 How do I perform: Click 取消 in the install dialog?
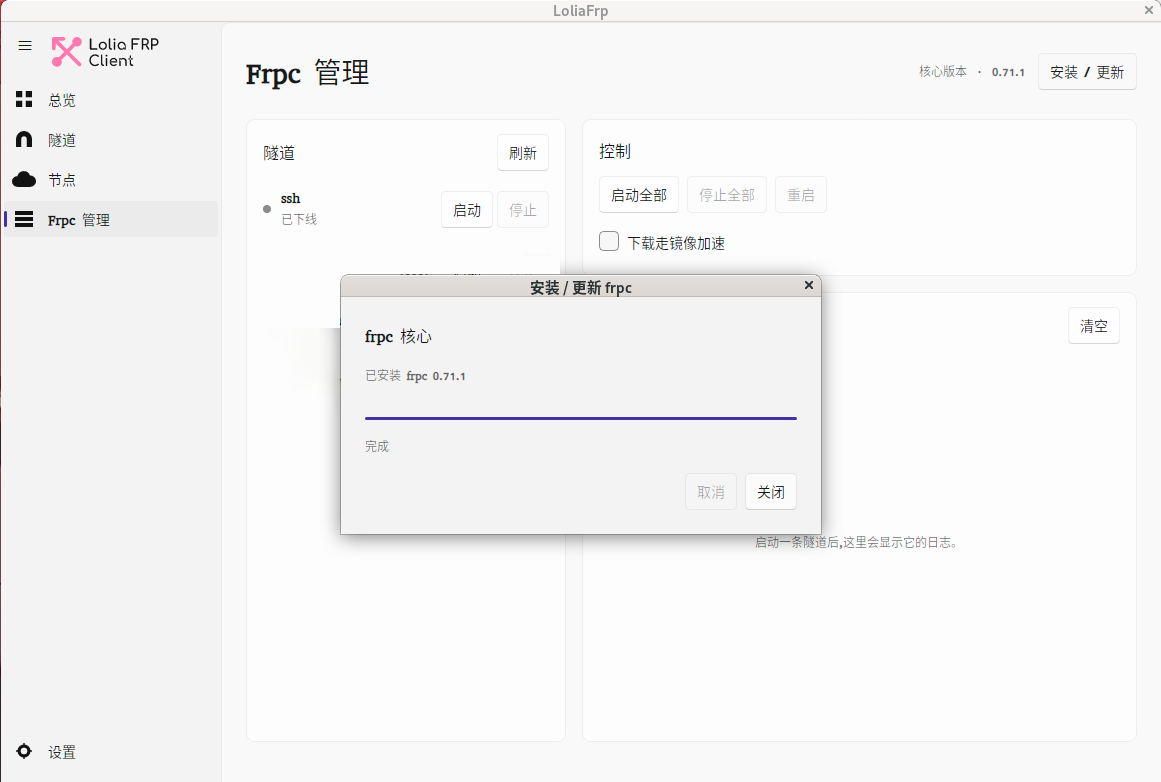[x=711, y=492]
